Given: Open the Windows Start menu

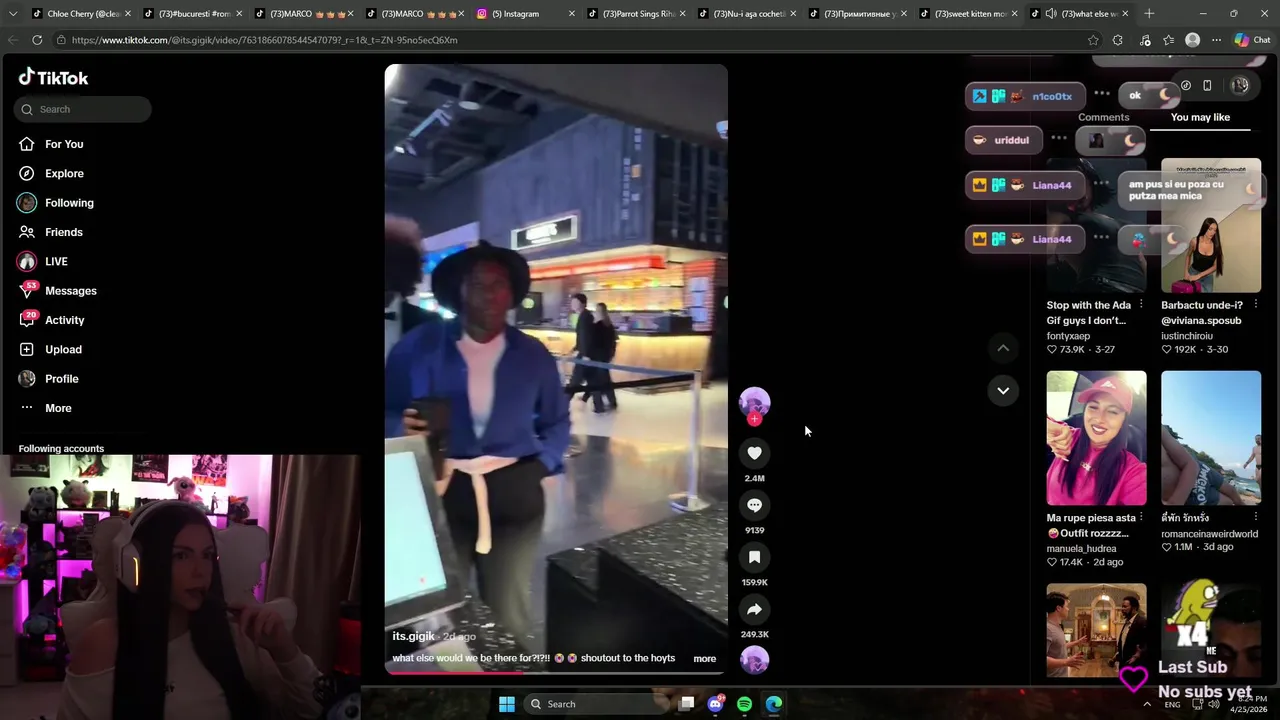Looking at the screenshot, I should (507, 704).
